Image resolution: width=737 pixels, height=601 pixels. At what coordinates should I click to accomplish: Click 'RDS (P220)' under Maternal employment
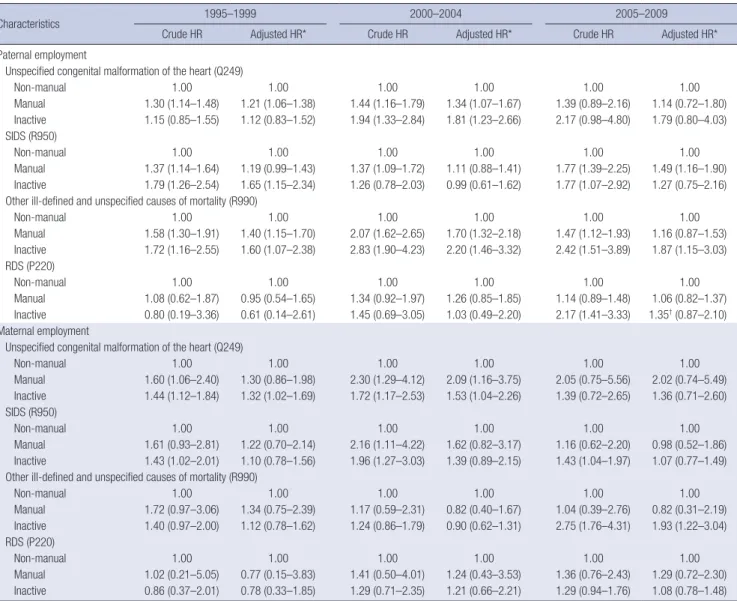pos(30,542)
